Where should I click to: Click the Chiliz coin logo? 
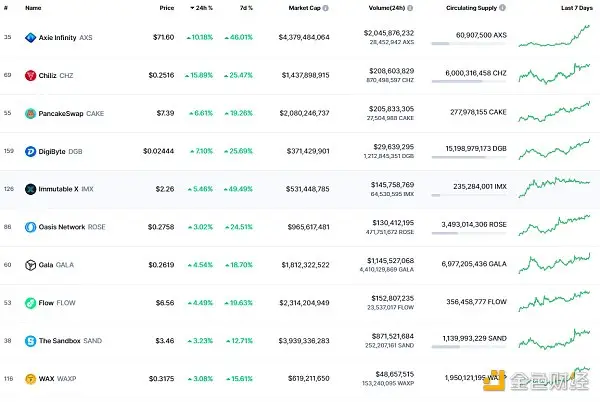tap(30, 74)
